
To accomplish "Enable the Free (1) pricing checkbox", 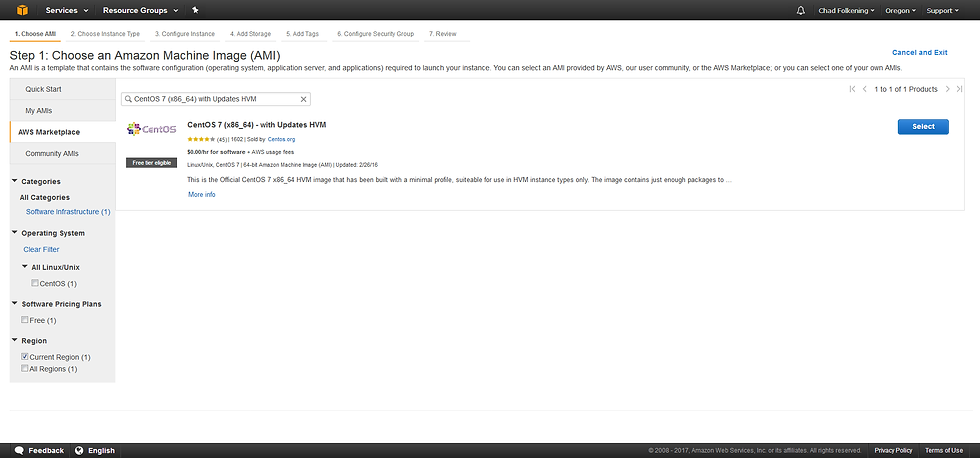I will coord(25,320).
